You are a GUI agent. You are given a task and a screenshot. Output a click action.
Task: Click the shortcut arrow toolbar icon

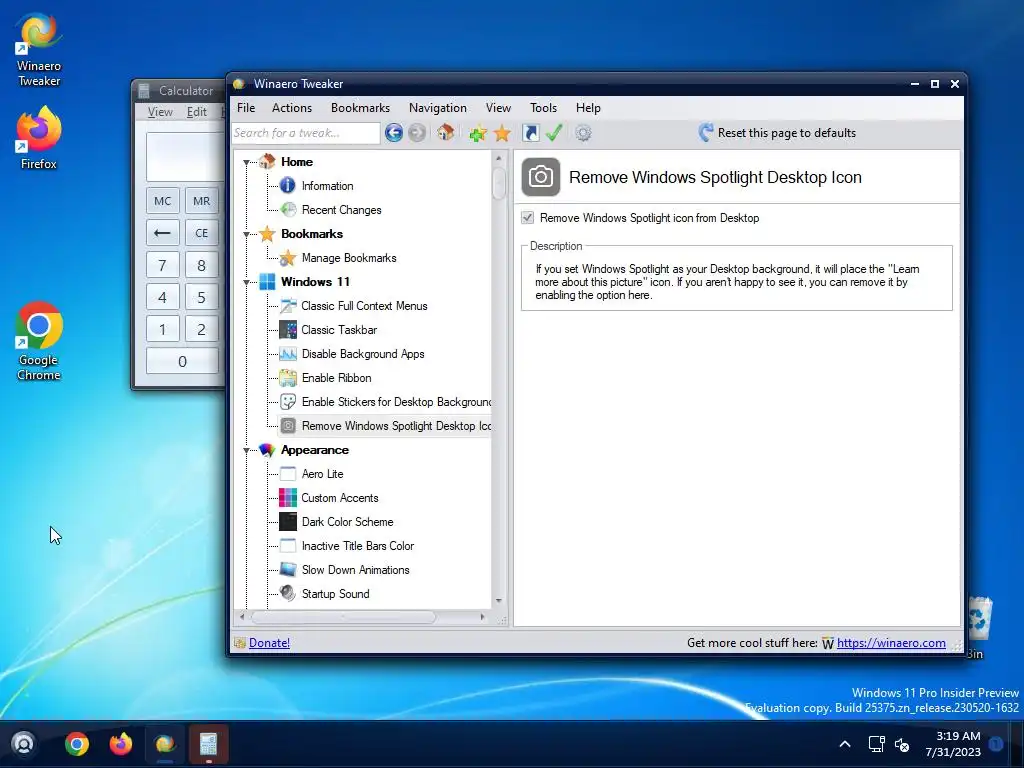pos(531,133)
